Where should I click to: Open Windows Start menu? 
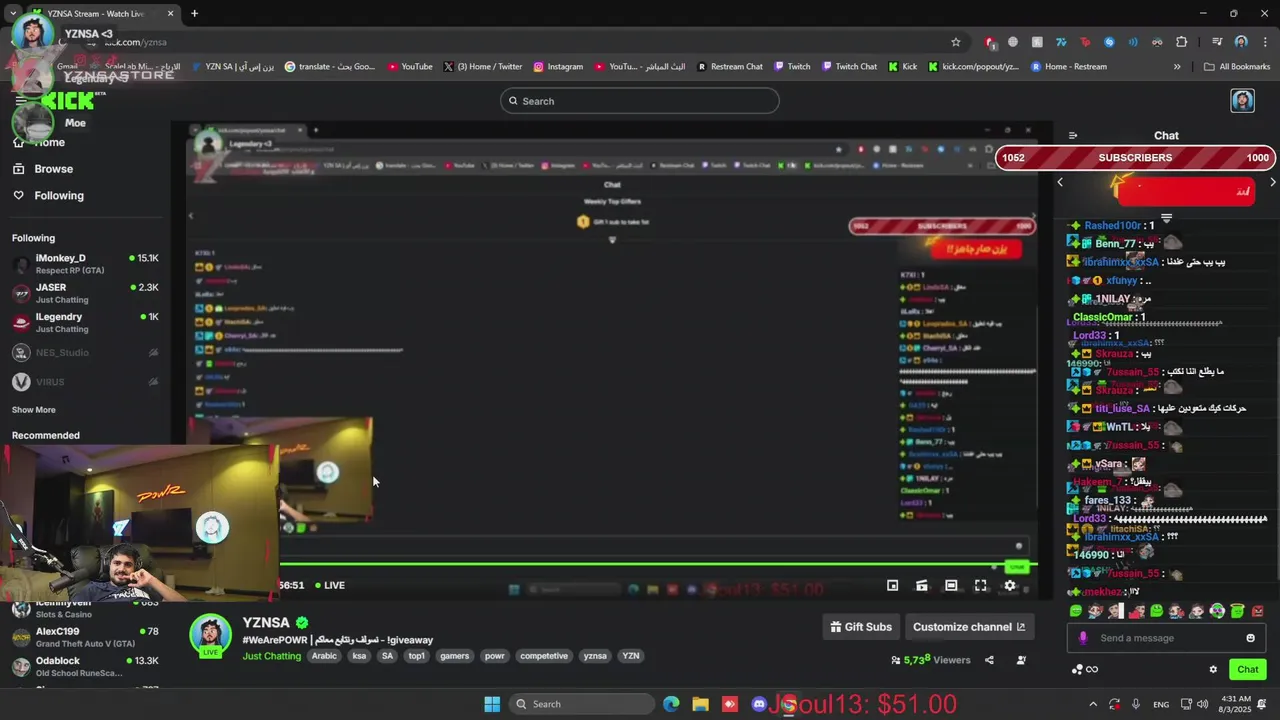coord(492,704)
